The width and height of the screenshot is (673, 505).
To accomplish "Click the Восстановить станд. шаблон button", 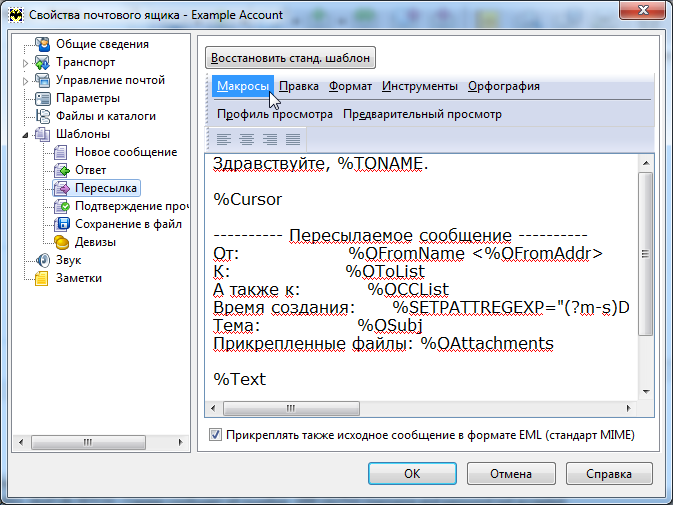I will coord(291,58).
